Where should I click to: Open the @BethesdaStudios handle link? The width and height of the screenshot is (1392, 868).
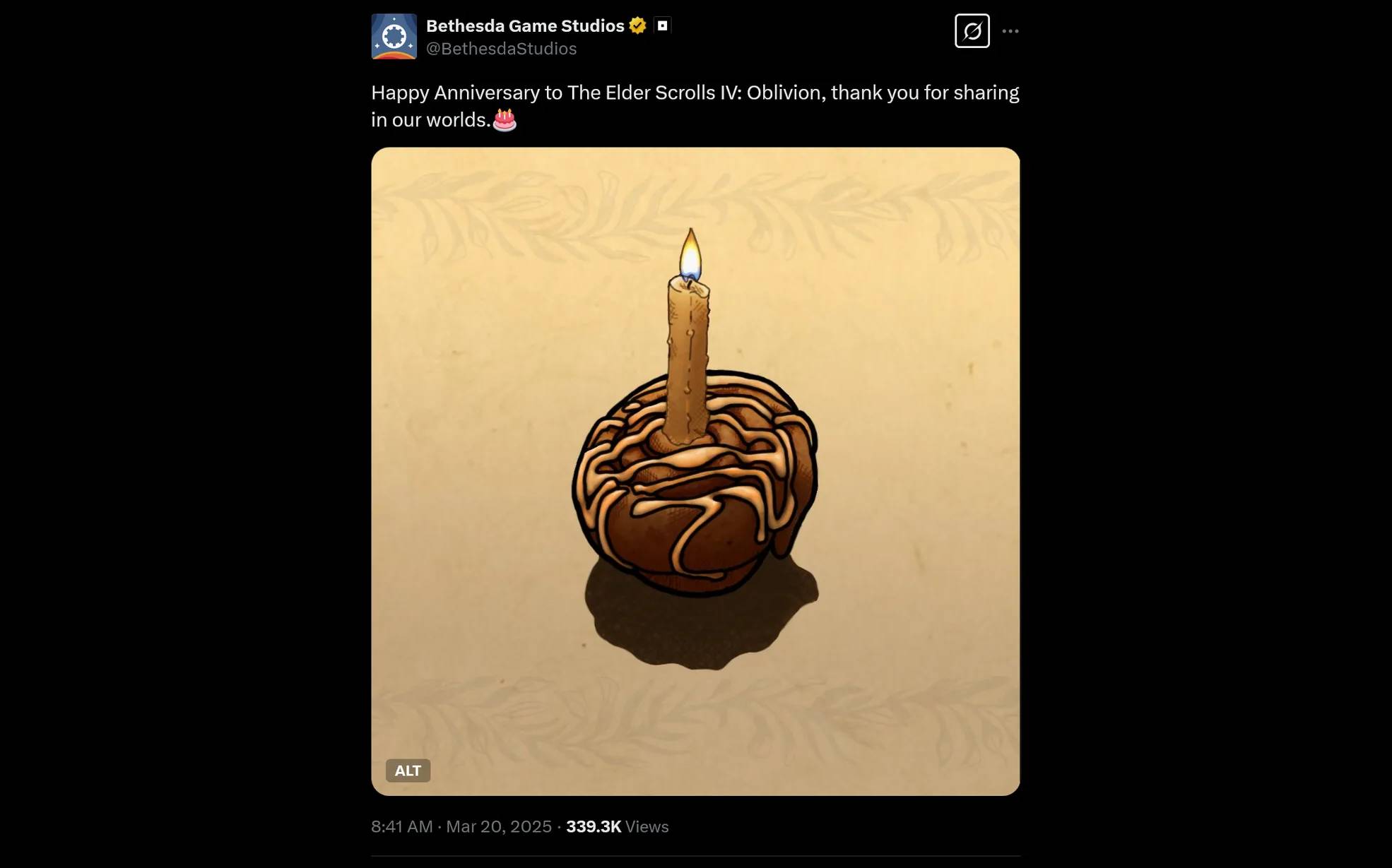tap(501, 49)
